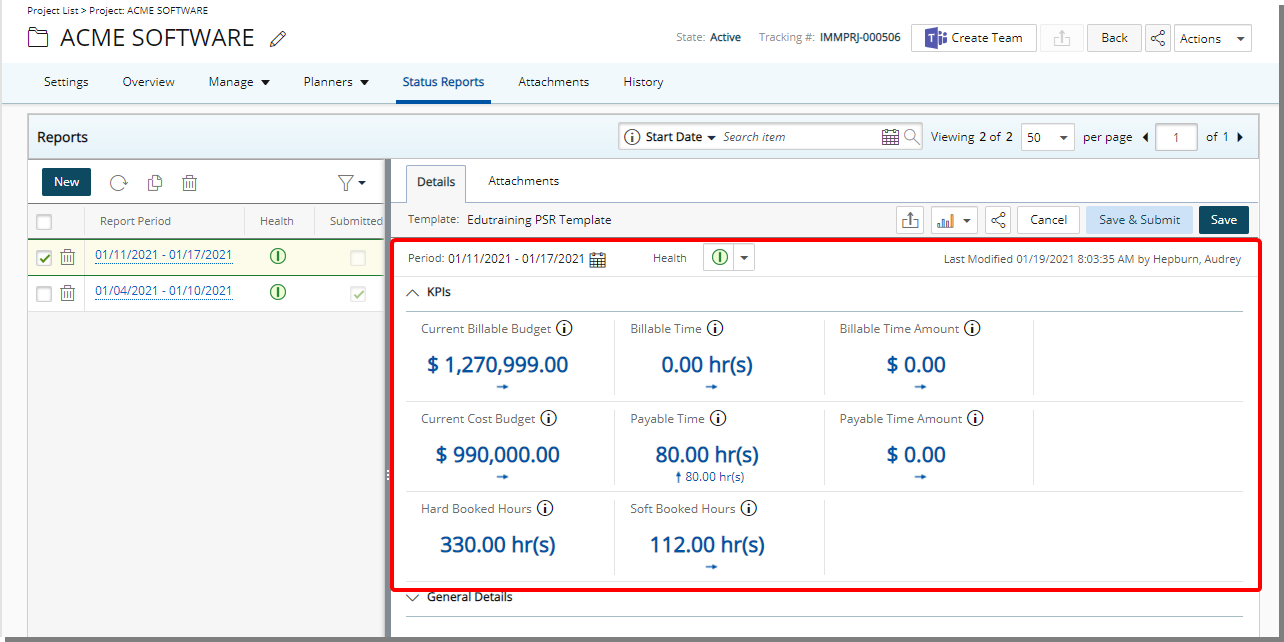Image resolution: width=1284 pixels, height=642 pixels.
Task: Copy the selected report
Action: click(155, 182)
